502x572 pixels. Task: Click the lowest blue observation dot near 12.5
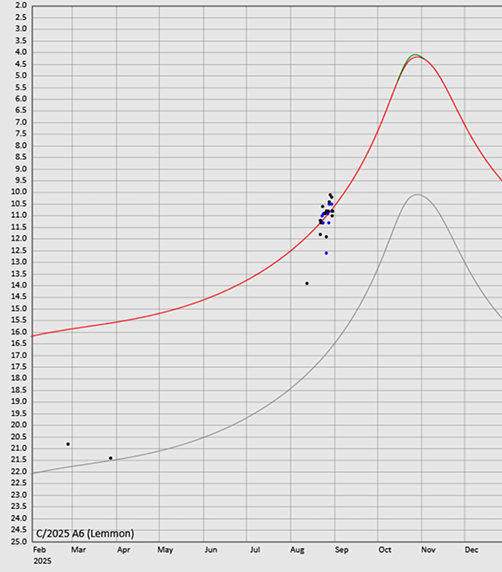326,253
